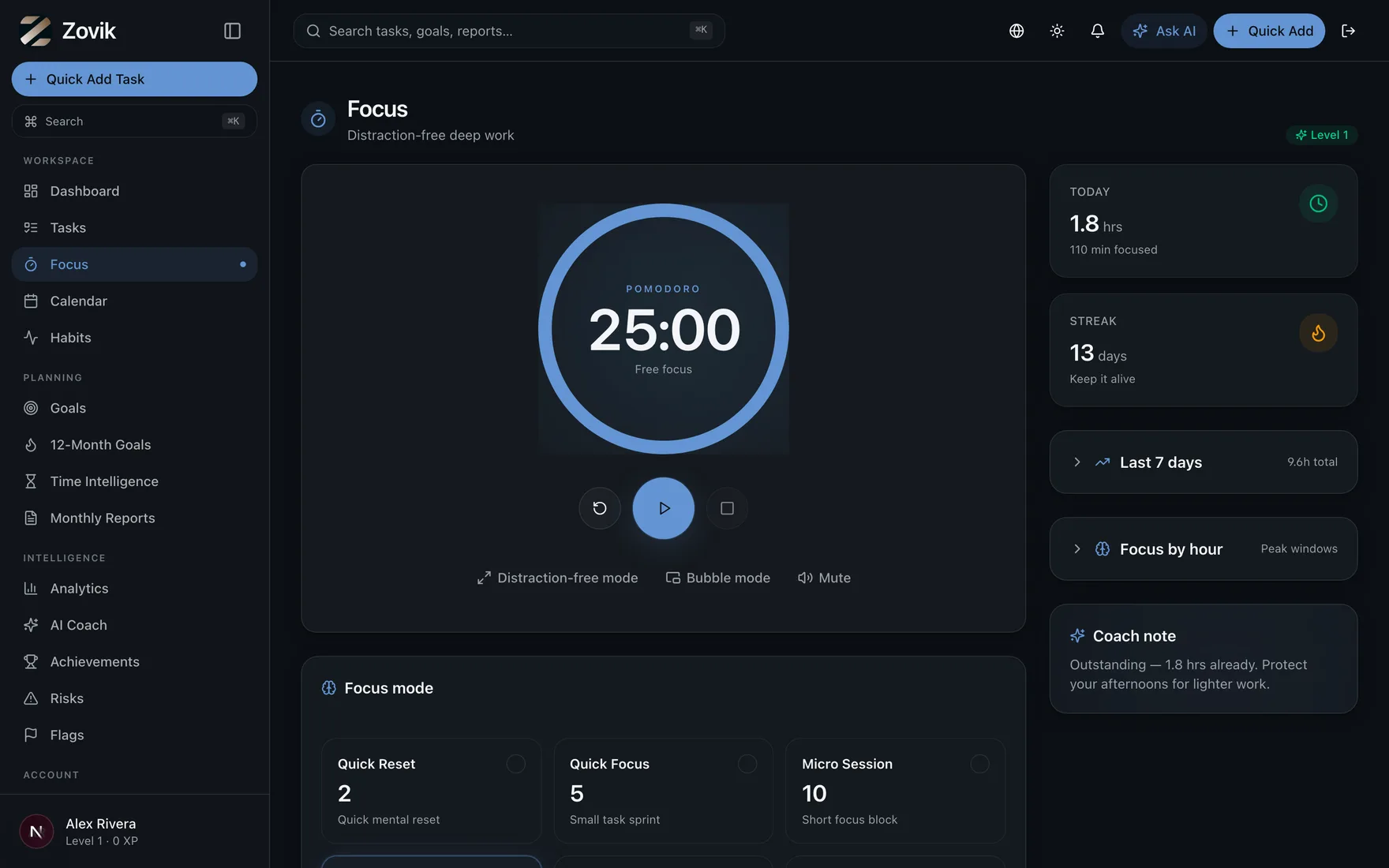
Task: Reset the pomodoro timer
Action: point(600,508)
